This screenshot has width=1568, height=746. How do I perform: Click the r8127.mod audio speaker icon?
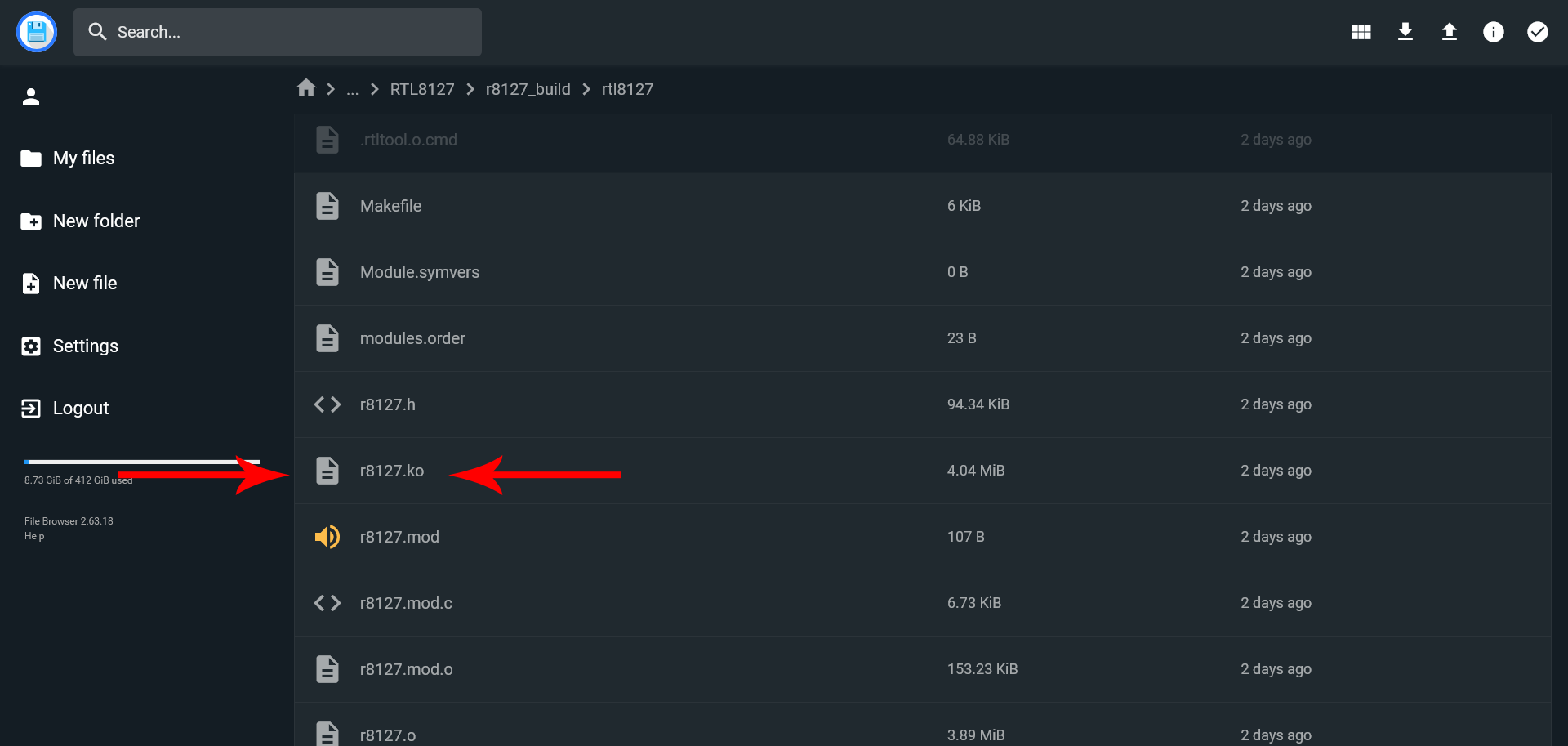(327, 537)
